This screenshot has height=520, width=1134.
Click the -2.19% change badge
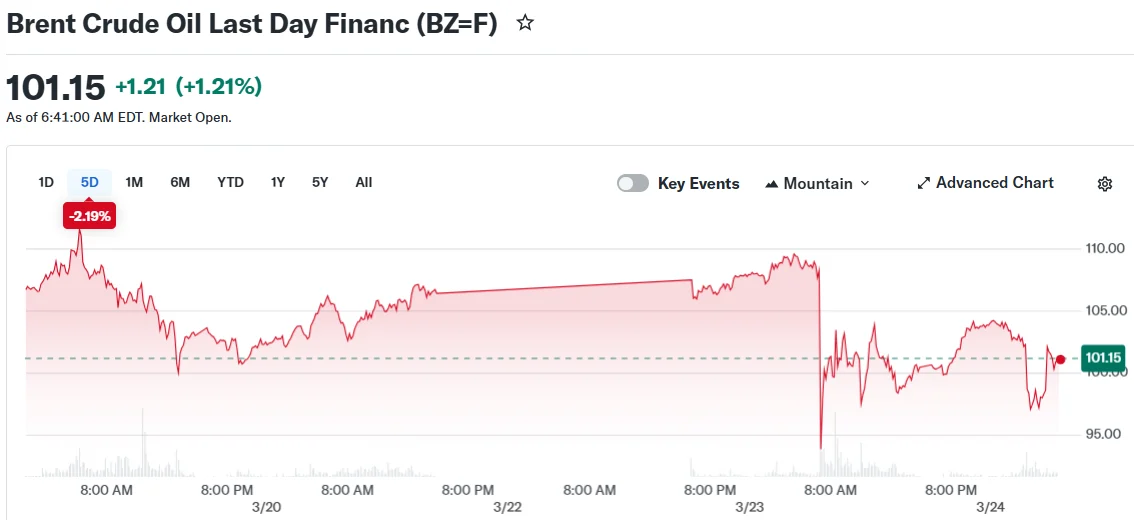[x=89, y=215]
